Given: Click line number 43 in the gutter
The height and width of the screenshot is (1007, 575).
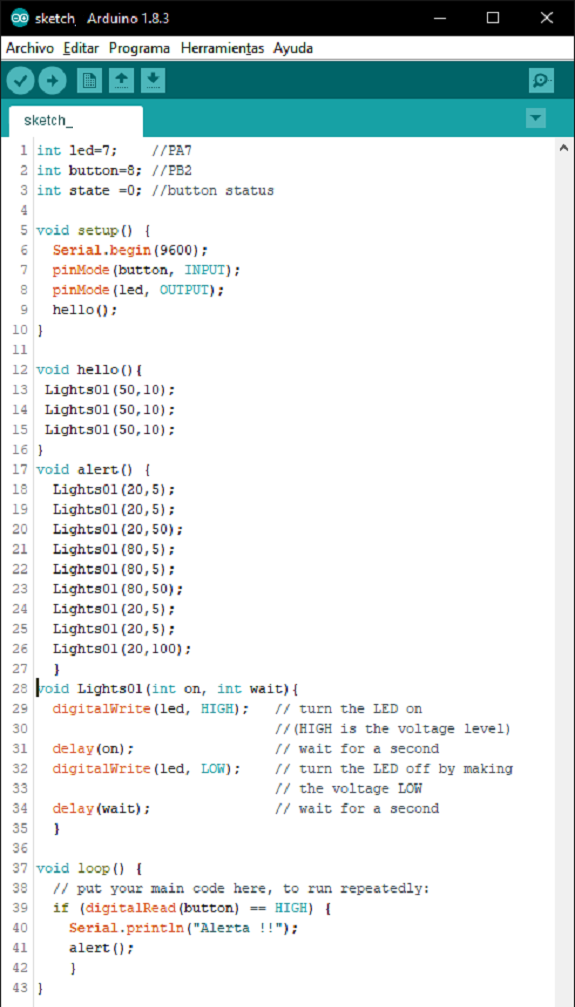Looking at the screenshot, I should 20,988.
